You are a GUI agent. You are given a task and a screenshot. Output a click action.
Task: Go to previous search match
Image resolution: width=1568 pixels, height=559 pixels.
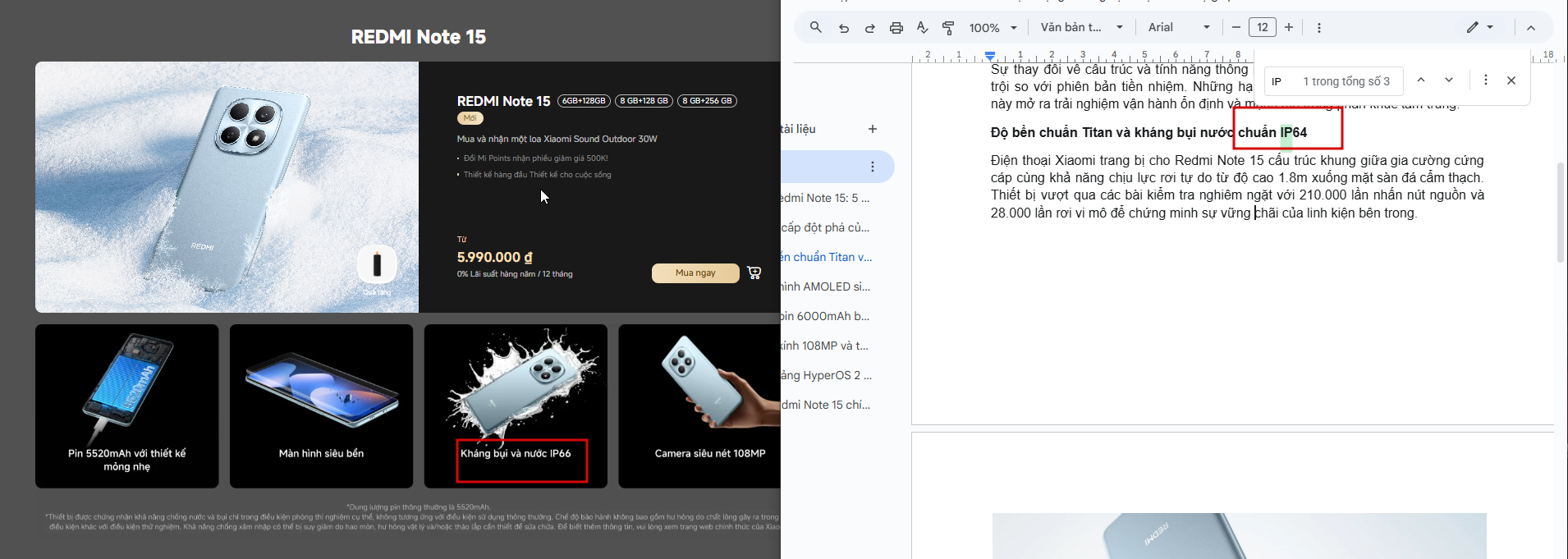coord(1421,80)
